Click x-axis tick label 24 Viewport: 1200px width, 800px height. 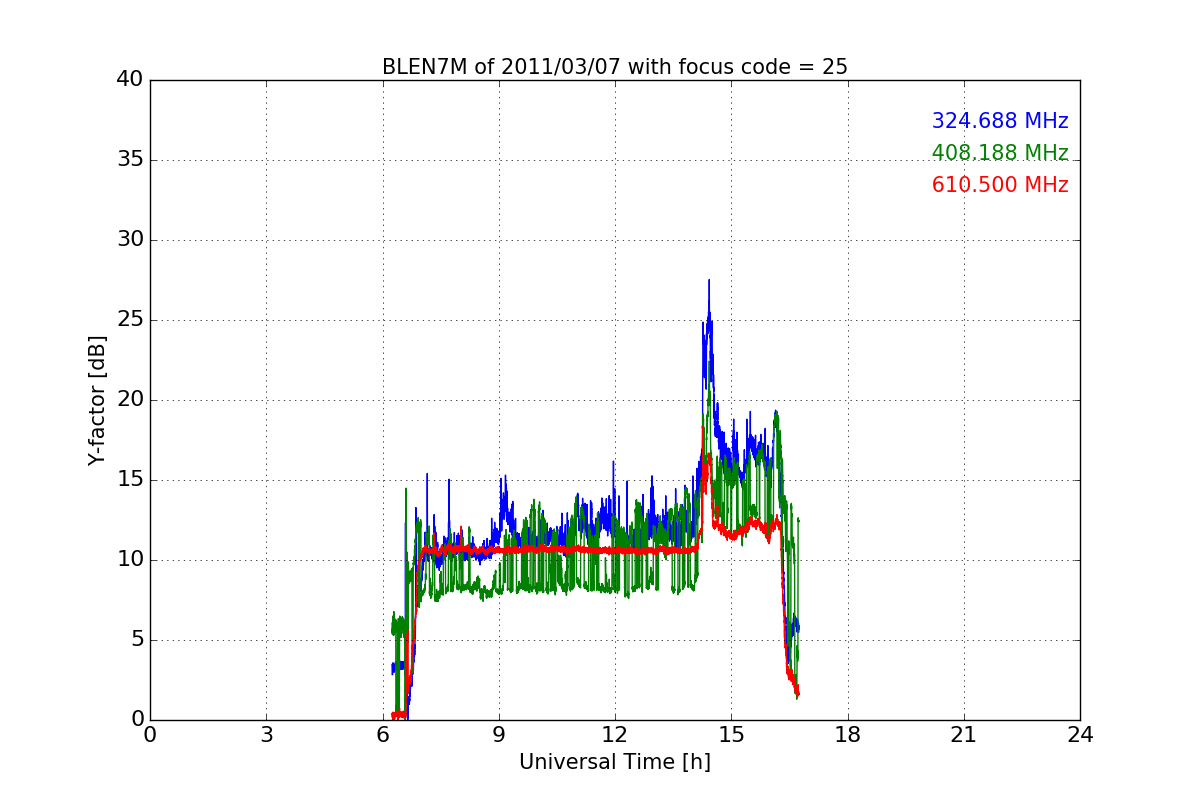coord(1080,734)
